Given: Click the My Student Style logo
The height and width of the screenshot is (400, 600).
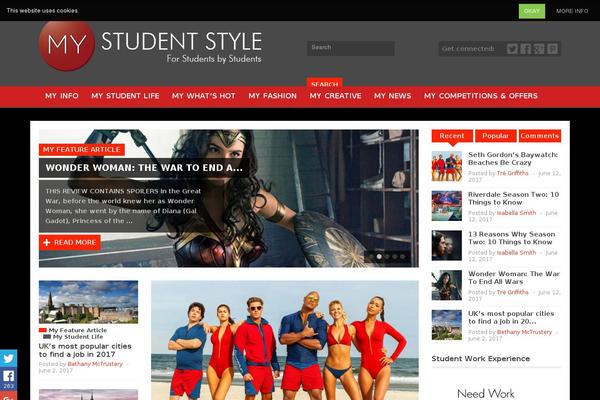Looking at the screenshot, I should coord(150,46).
